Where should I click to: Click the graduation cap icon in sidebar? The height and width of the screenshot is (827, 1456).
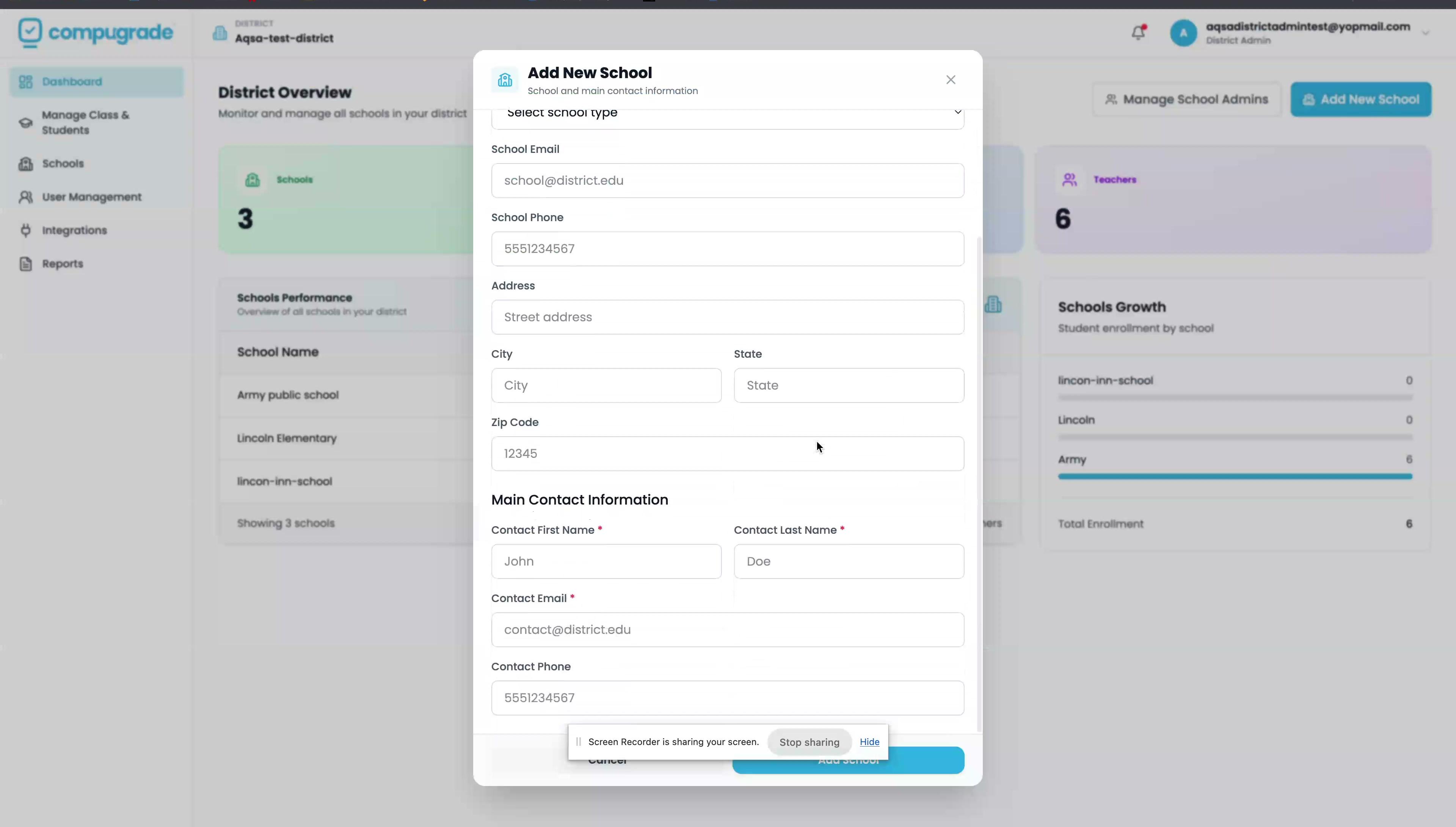pos(25,123)
